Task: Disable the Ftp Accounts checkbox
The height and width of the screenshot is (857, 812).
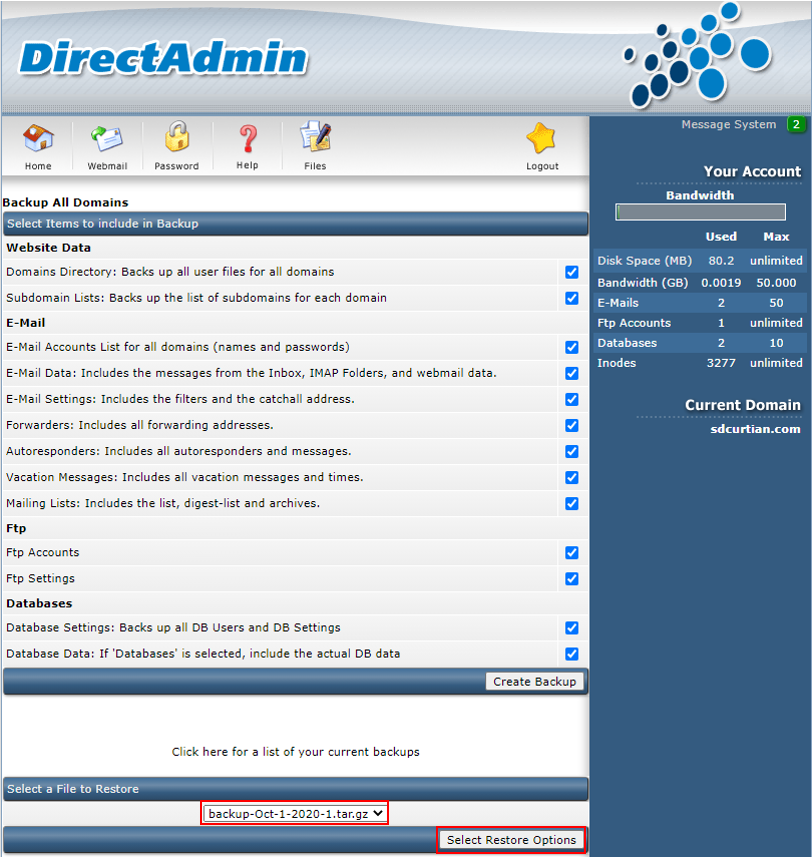Action: 572,553
